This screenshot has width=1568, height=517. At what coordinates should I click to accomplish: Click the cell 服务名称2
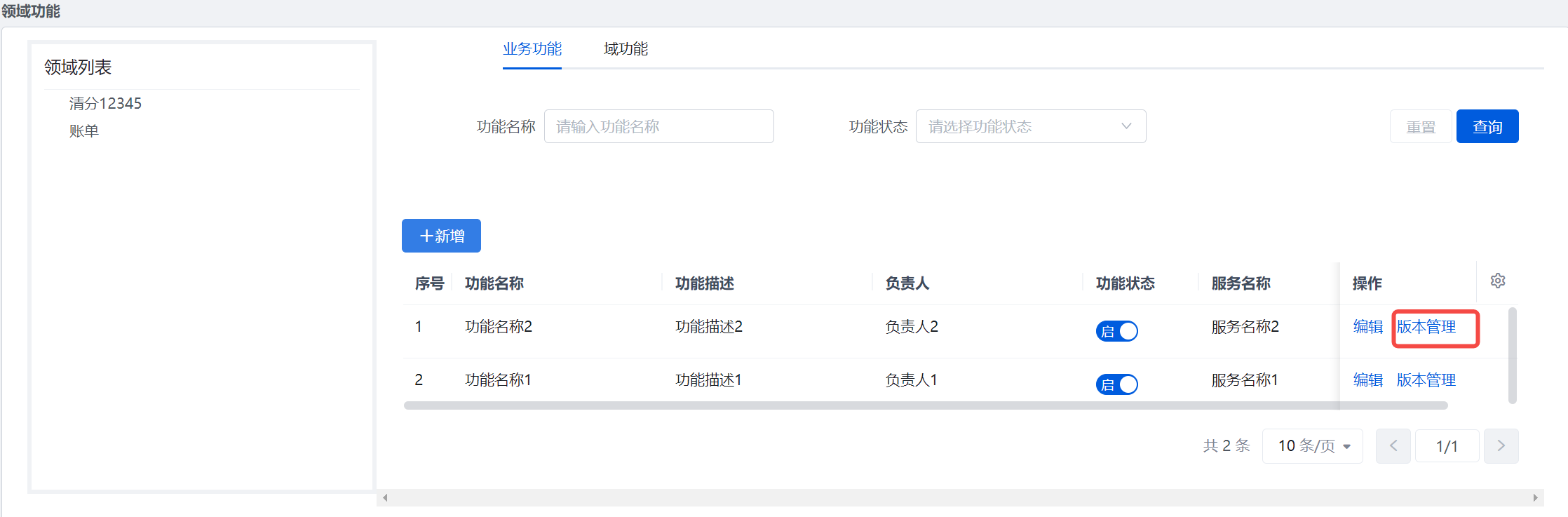point(1245,327)
